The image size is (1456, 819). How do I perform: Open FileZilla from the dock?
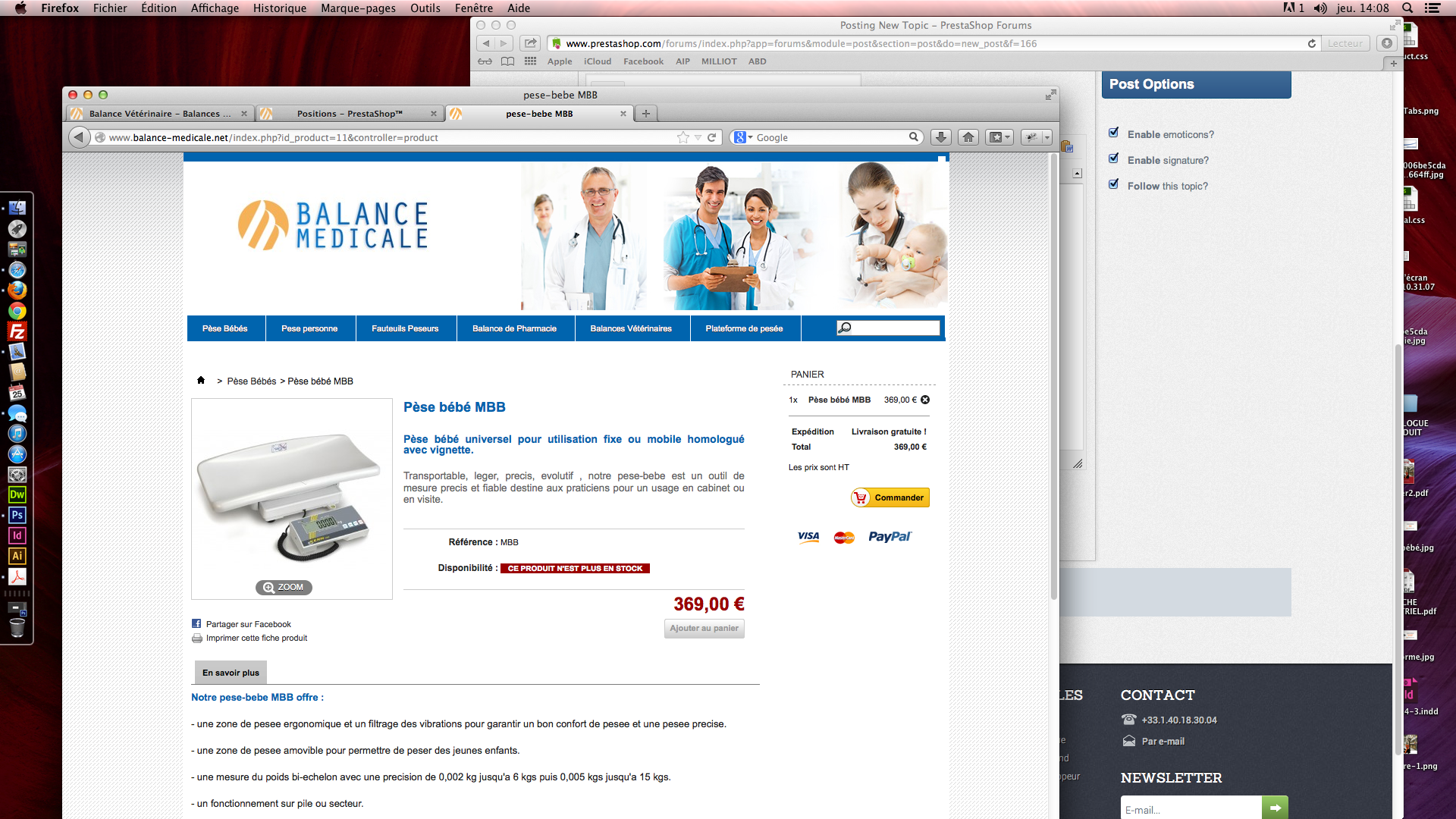tap(17, 331)
